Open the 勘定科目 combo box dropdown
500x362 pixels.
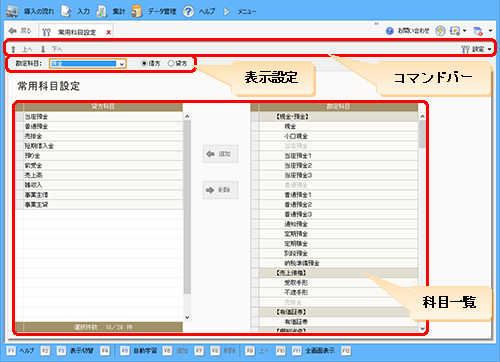[x=122, y=64]
